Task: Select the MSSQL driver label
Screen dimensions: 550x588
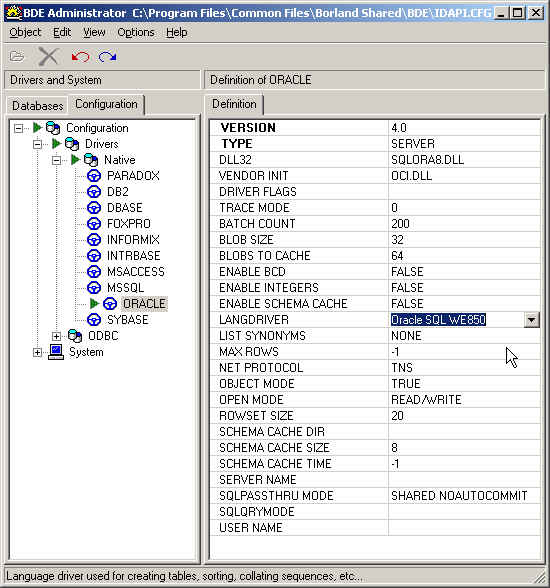Action: 125,288
